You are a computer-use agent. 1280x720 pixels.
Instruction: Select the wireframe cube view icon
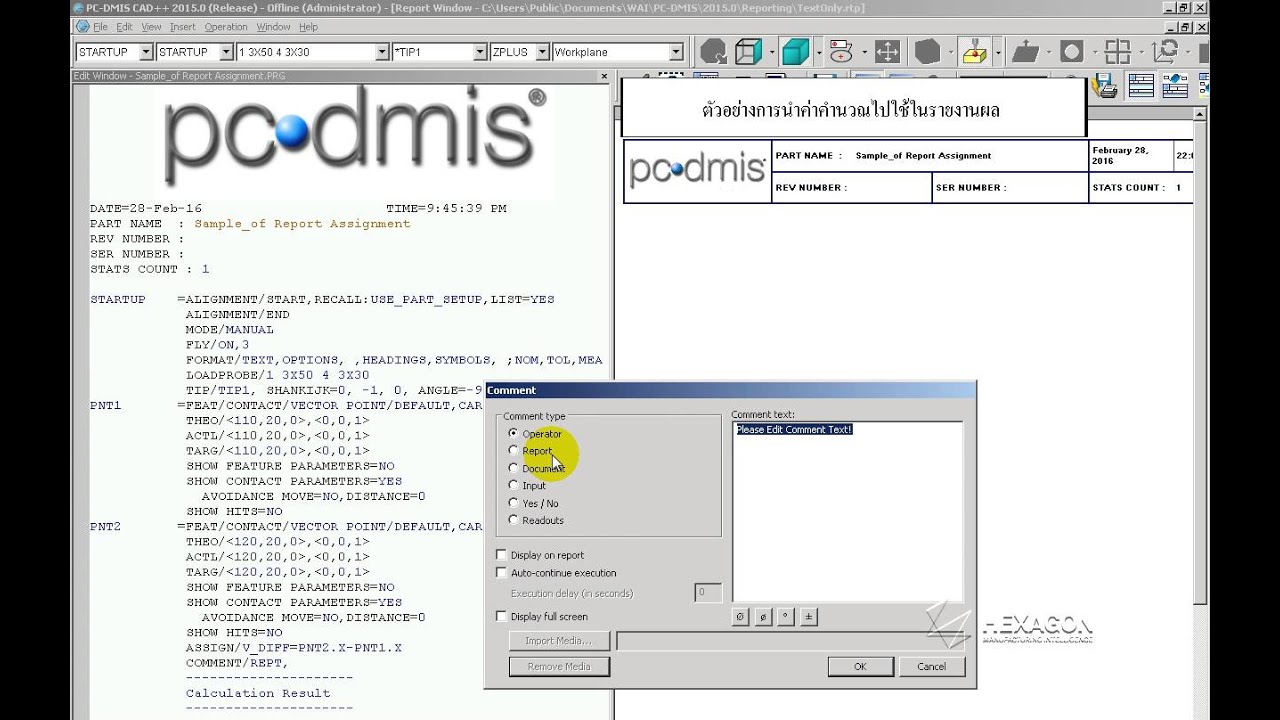(747, 52)
